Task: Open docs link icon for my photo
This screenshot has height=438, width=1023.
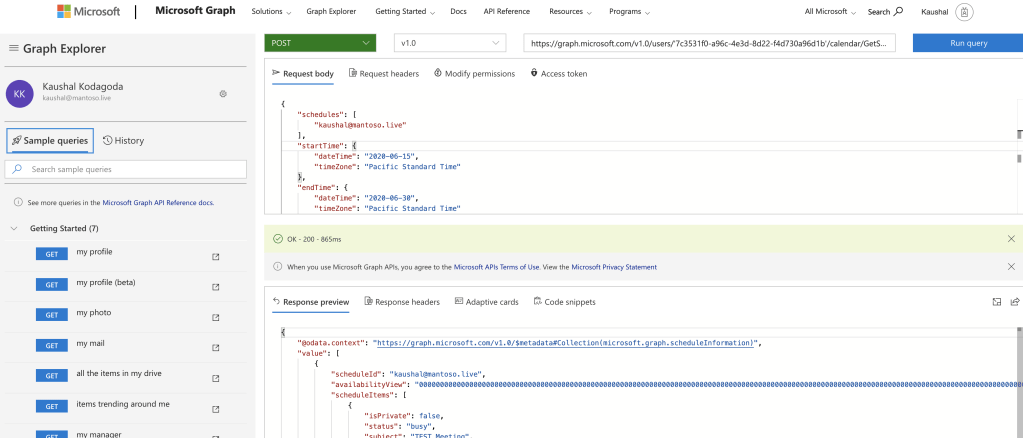Action: tap(215, 315)
